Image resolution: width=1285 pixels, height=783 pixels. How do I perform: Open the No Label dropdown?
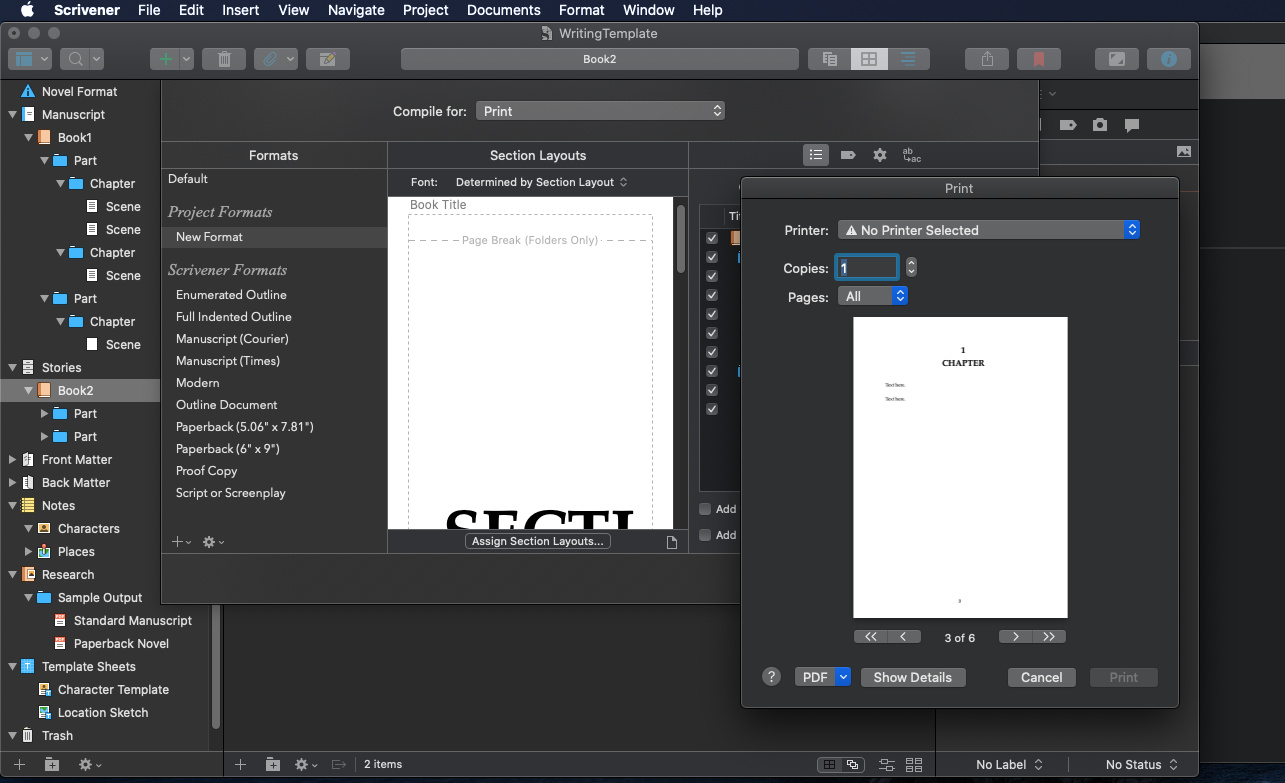pos(1009,765)
